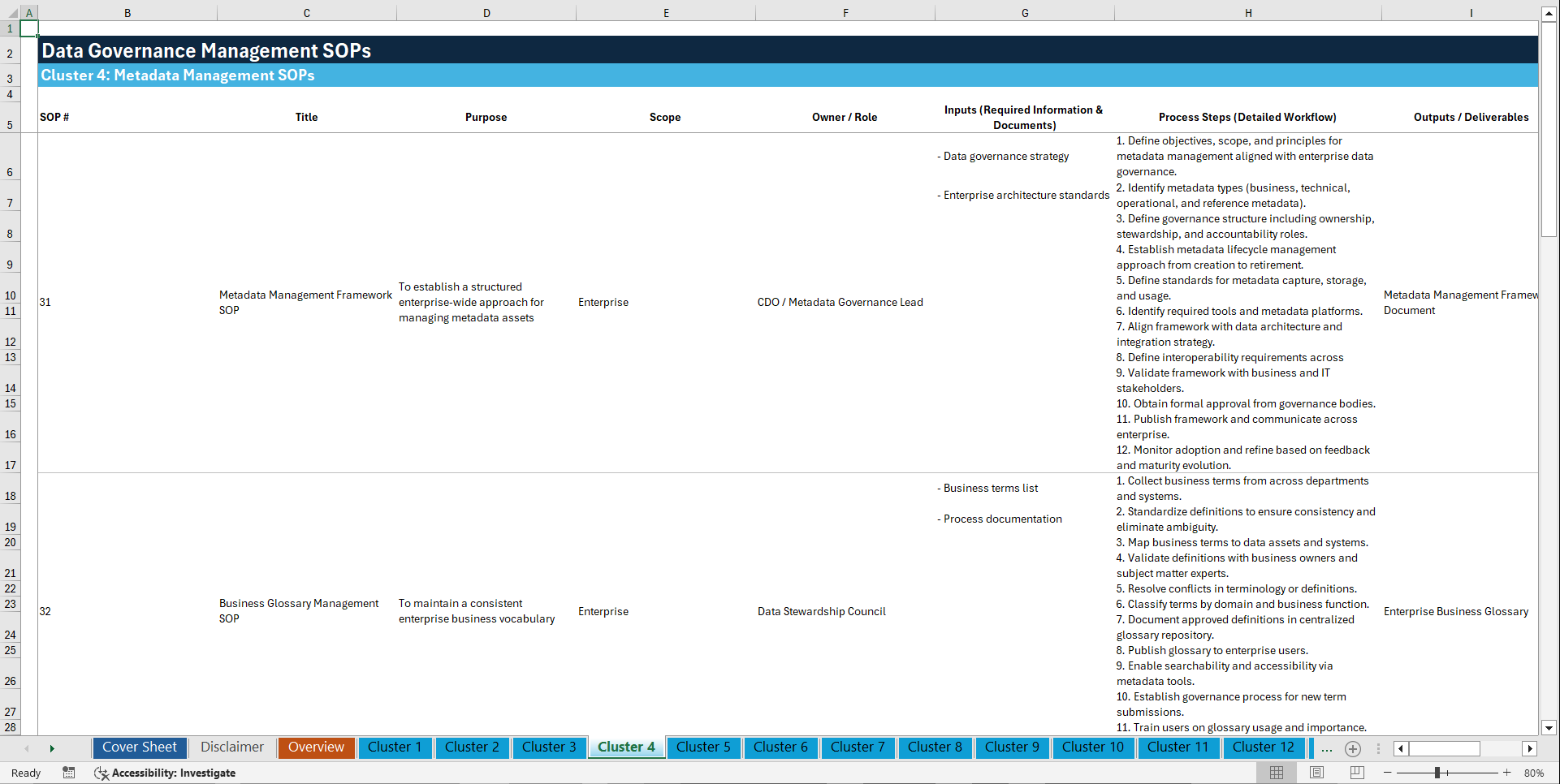Select column C header
The image size is (1560, 784).
(307, 13)
